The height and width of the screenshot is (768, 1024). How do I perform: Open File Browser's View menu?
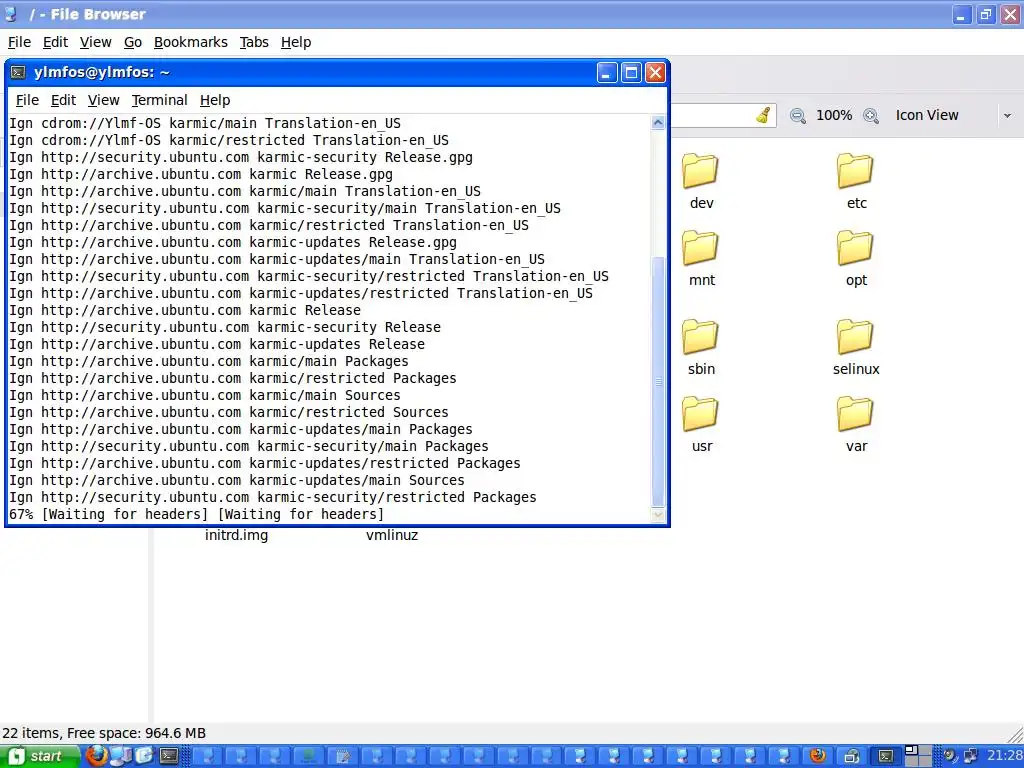click(x=95, y=42)
